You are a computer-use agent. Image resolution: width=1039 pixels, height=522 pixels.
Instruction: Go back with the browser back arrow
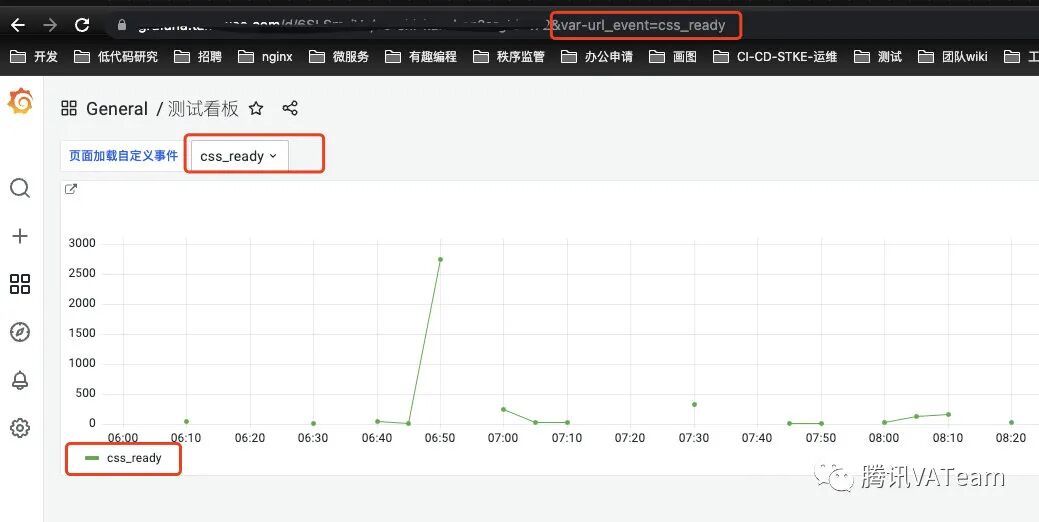tap(18, 25)
